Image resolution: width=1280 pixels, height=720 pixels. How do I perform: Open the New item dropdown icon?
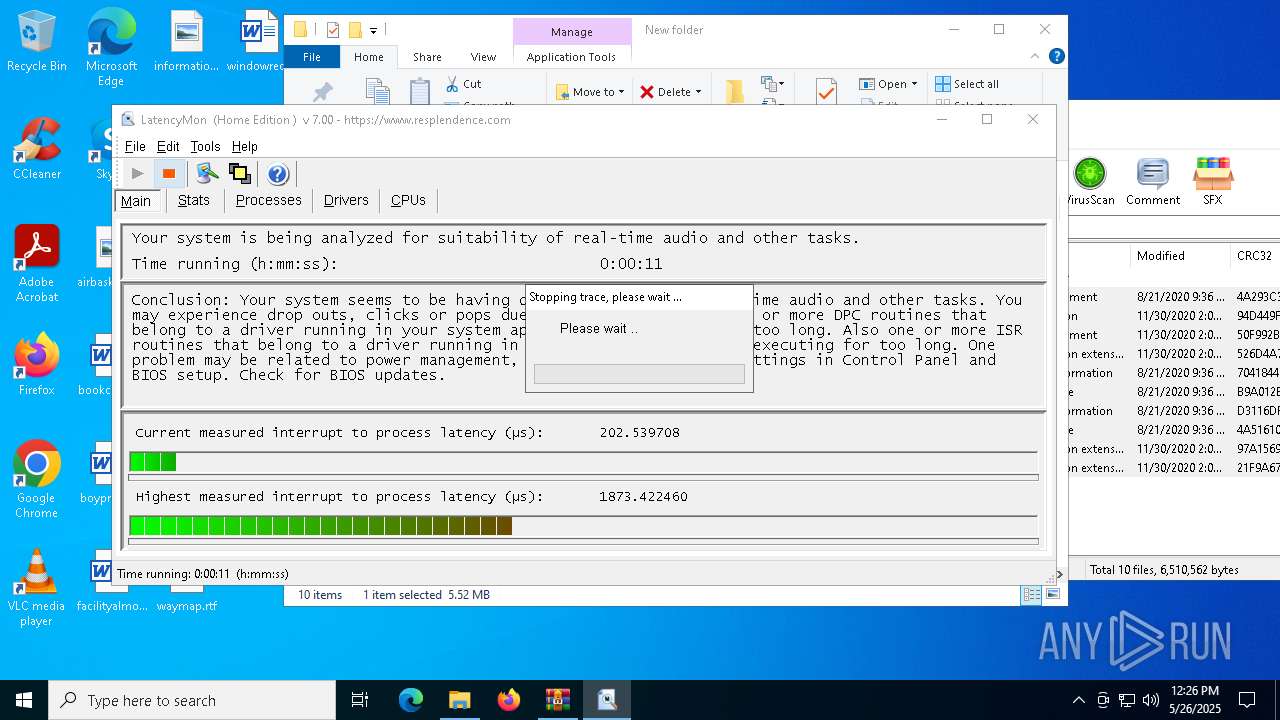pyautogui.click(x=773, y=84)
